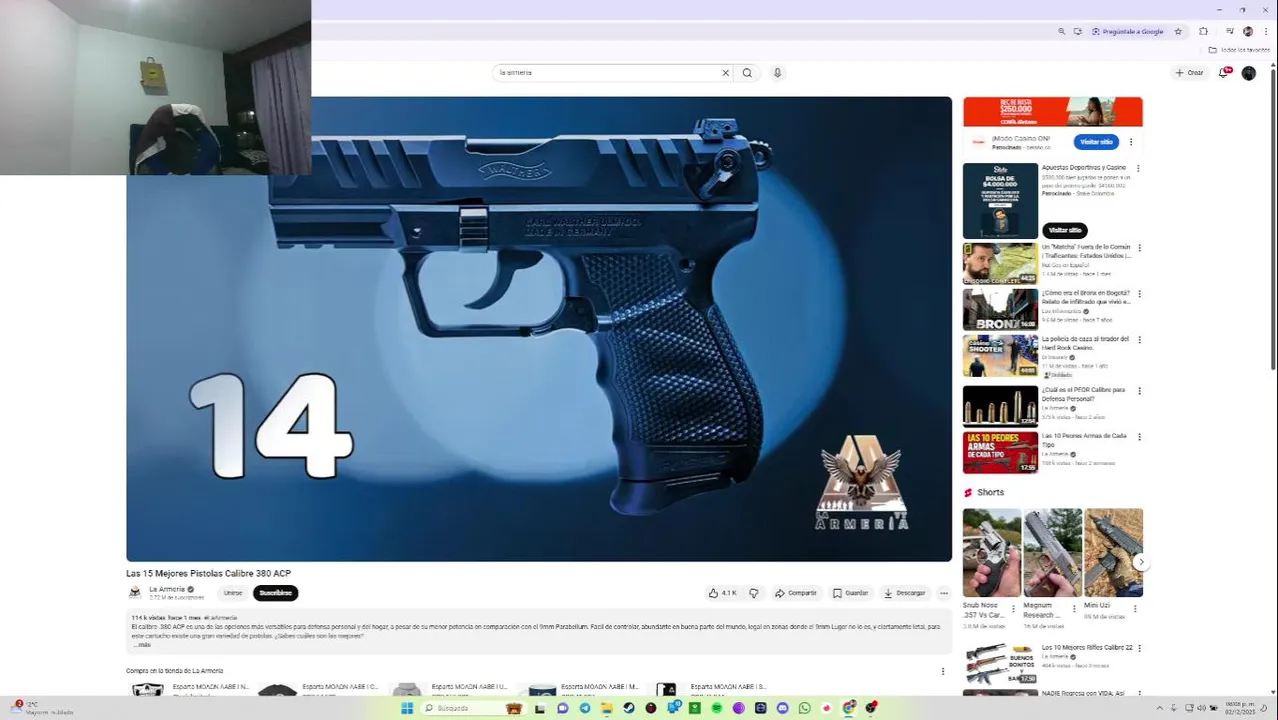This screenshot has height=720, width=1278.
Task: Open Las 10 Peores Armas thumbnail
Action: coord(1000,452)
